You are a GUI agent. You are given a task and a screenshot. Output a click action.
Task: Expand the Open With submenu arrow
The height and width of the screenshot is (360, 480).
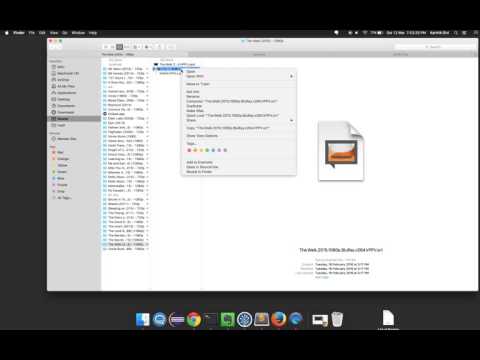click(291, 76)
